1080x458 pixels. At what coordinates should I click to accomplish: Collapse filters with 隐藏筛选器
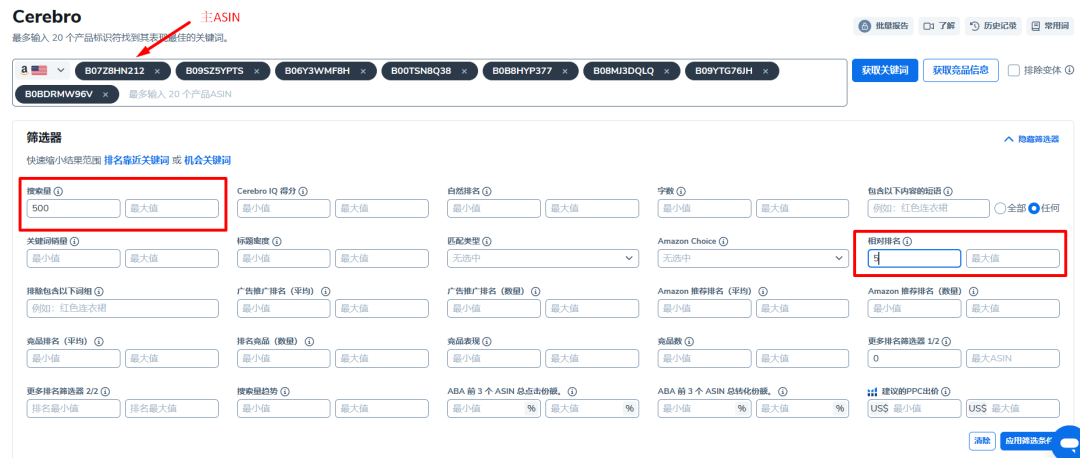(1030, 139)
